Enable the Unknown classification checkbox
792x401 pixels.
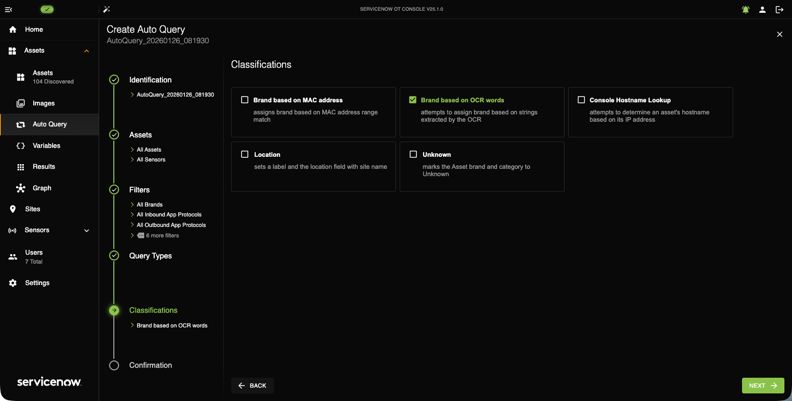pos(413,154)
